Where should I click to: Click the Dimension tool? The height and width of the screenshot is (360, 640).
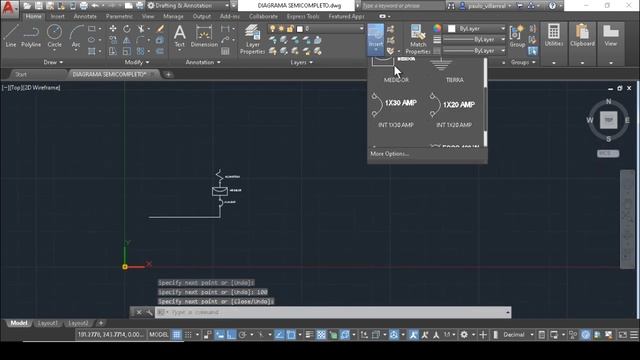pos(204,36)
